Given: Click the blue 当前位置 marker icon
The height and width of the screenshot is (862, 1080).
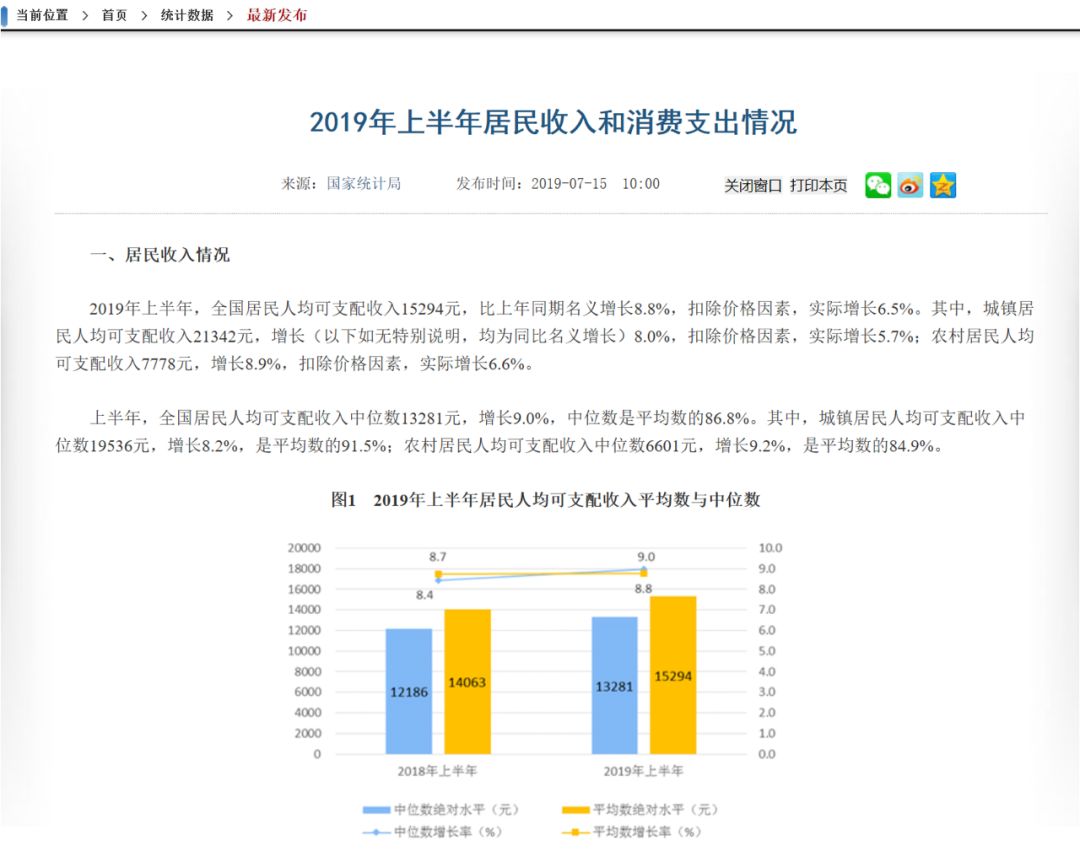Looking at the screenshot, I should 4,14.
